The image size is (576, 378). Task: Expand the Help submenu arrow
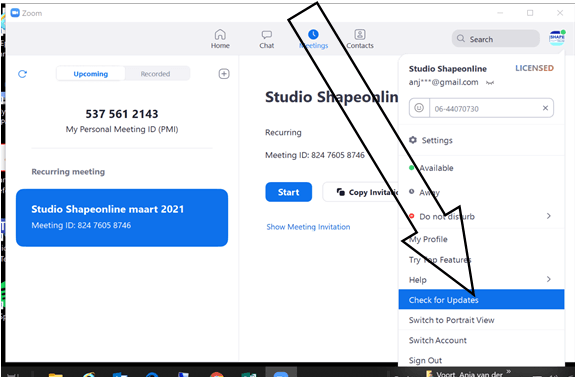tap(548, 279)
